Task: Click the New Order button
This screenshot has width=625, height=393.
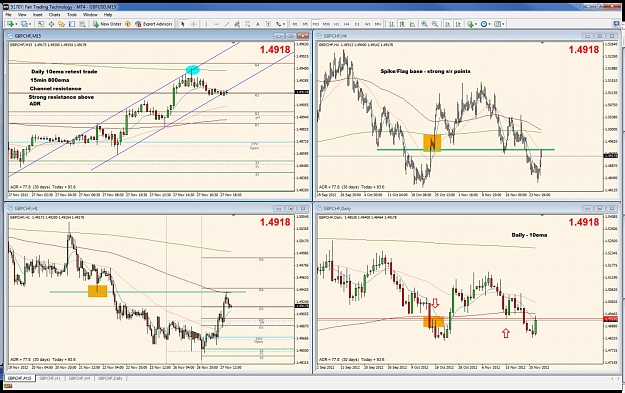Action: click(107, 24)
